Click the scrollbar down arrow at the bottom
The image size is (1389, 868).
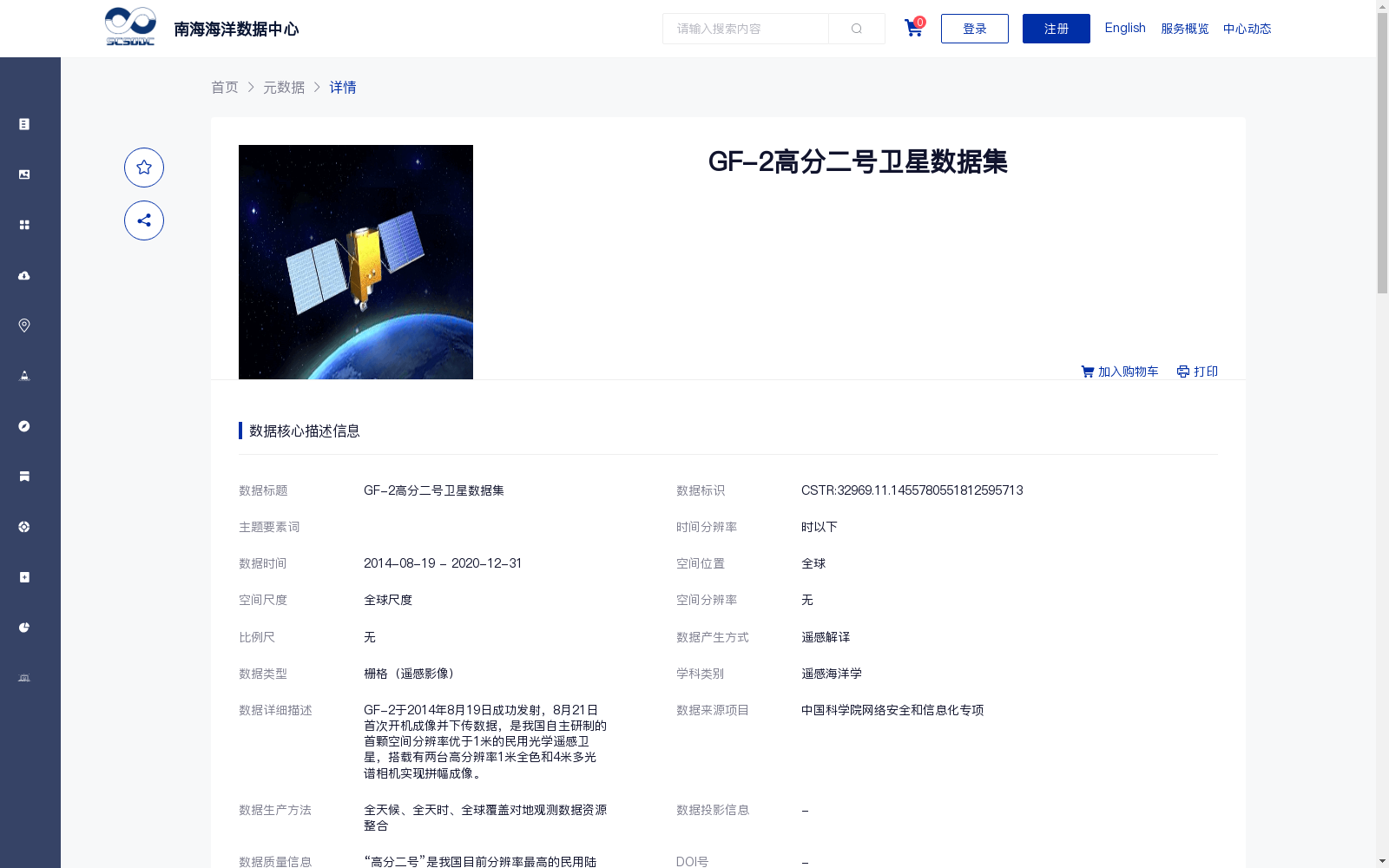tap(1382, 861)
